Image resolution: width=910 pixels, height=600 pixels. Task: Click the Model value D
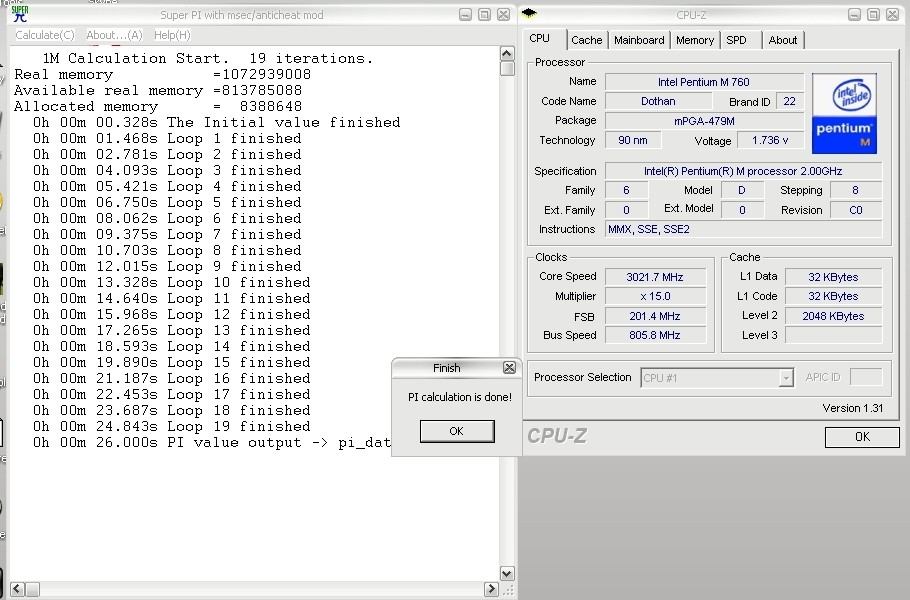pyautogui.click(x=742, y=190)
